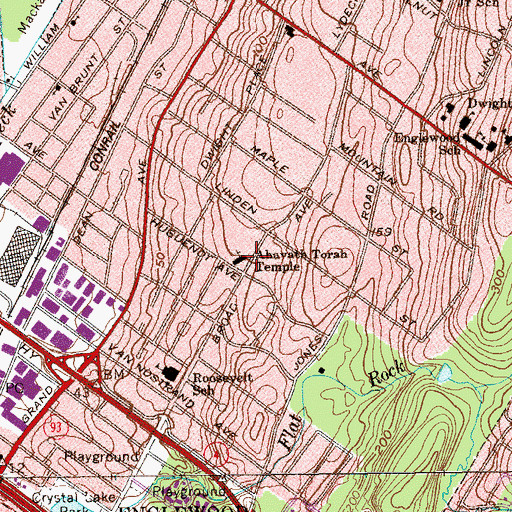Image resolution: width=512 pixels, height=512 pixels.
Task: Click the 'CONRAIL' railroad label
Action: tap(105, 146)
